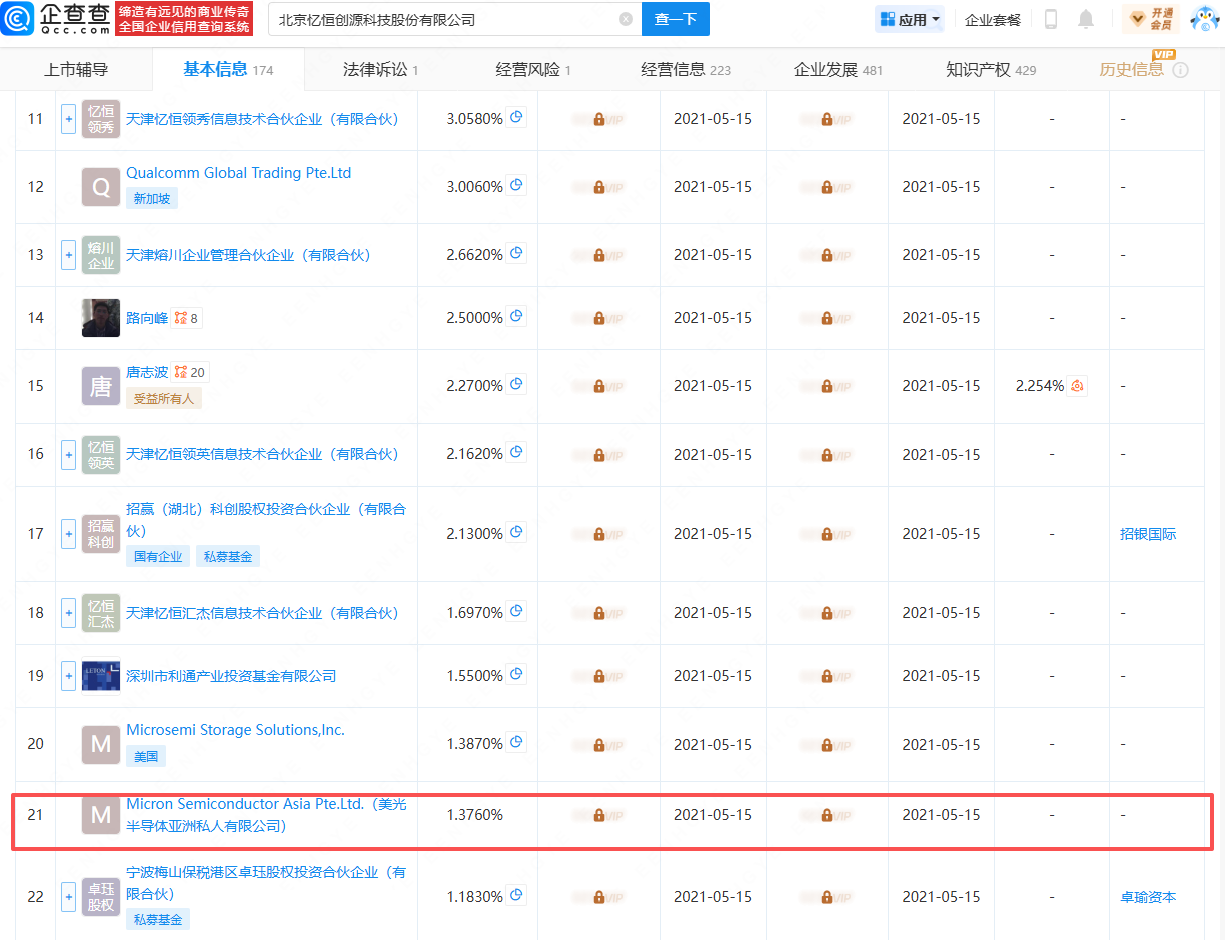Click 美国 tag under Microsemi
Image resolution: width=1225 pixels, height=940 pixels.
click(x=146, y=757)
